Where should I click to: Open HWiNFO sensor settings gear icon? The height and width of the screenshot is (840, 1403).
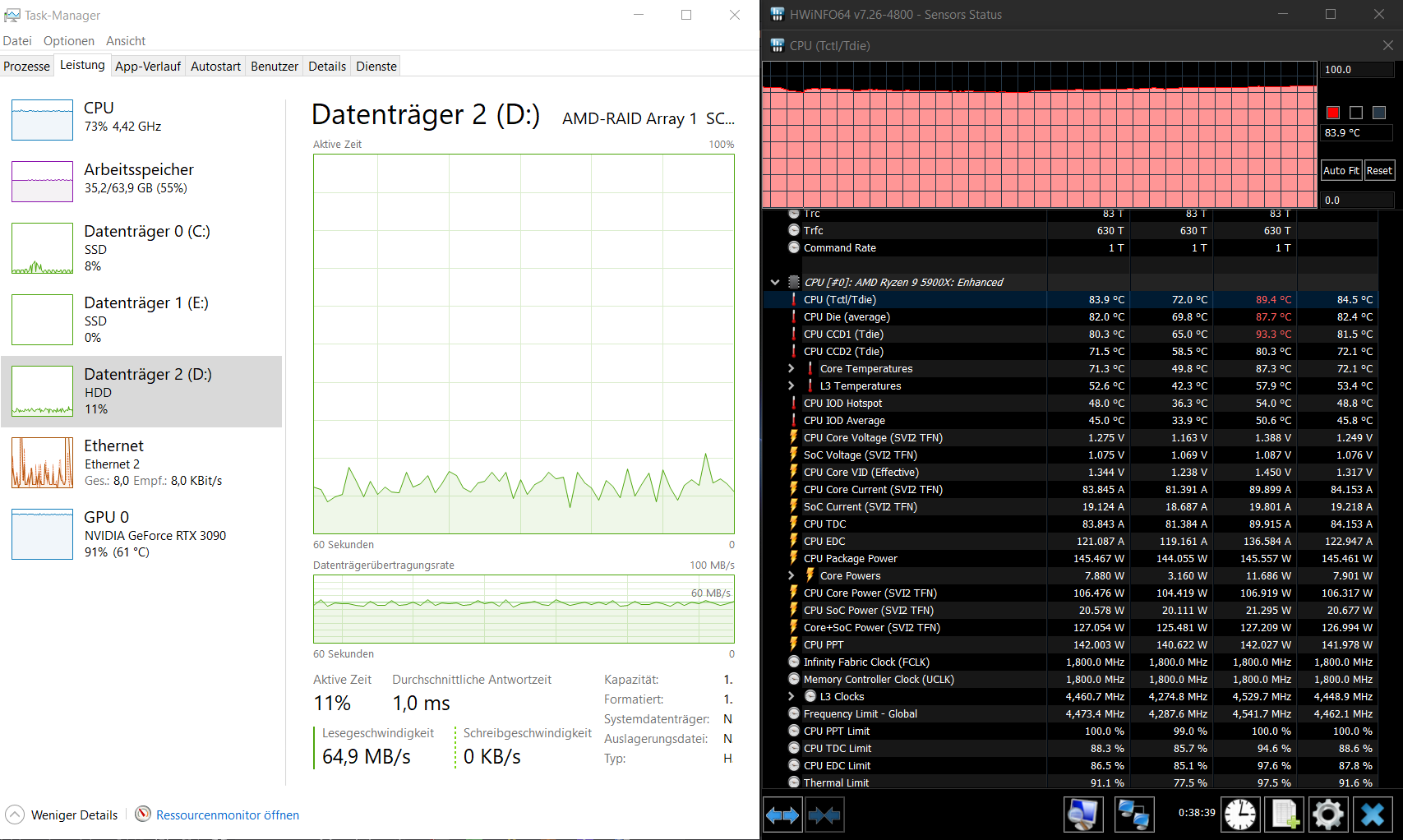pos(1328,815)
